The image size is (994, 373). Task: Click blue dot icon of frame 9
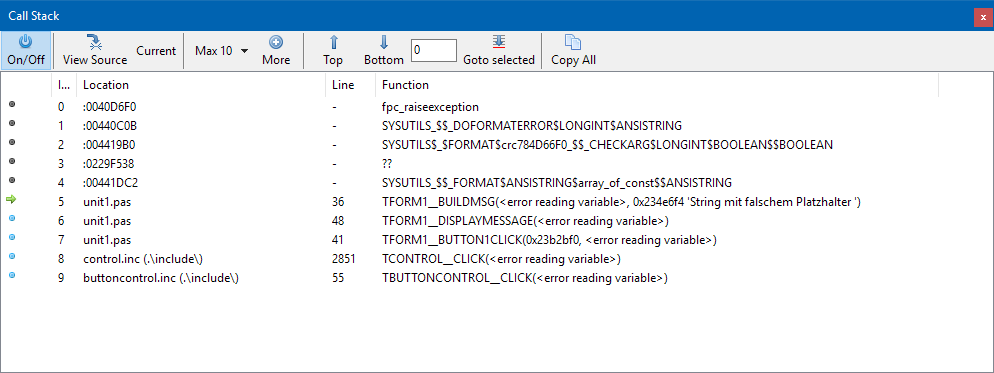click(11, 275)
